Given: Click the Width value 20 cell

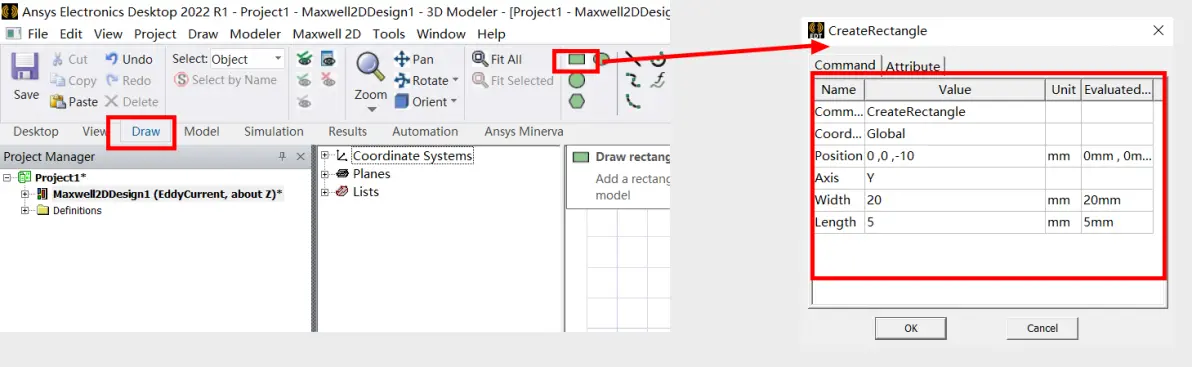Looking at the screenshot, I should point(955,200).
